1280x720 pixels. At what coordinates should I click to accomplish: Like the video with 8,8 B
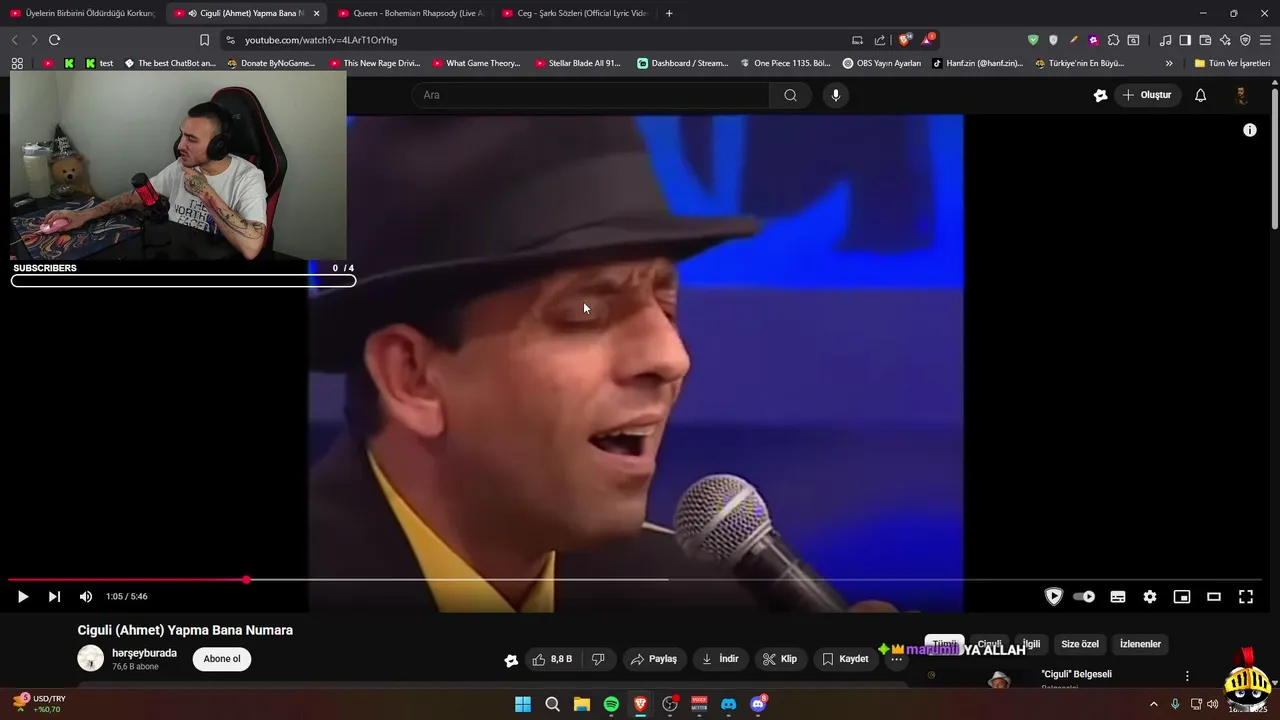pyautogui.click(x=552, y=659)
